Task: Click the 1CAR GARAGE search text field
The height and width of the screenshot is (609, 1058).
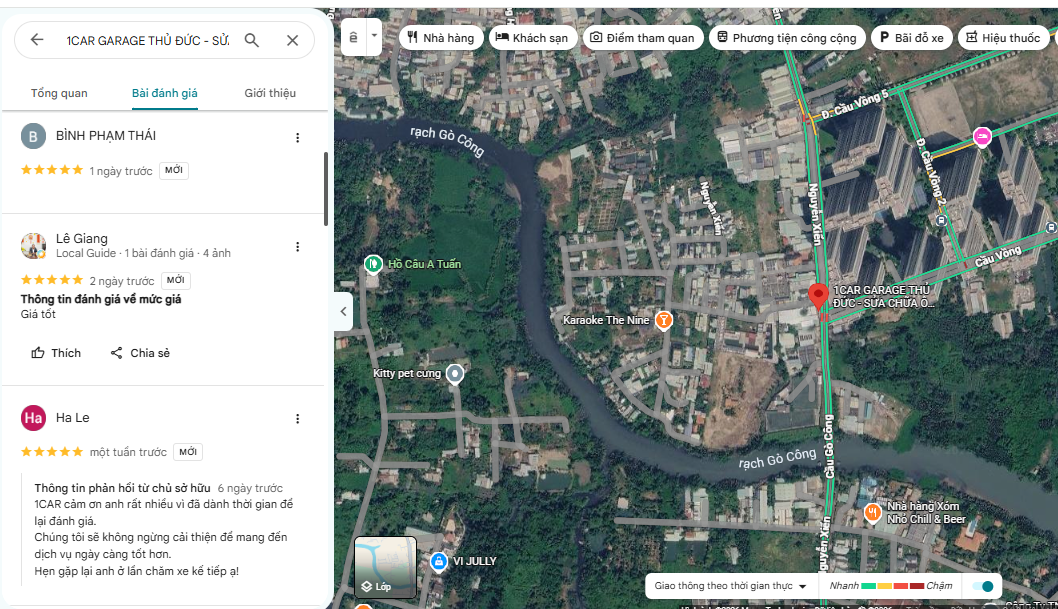Action: [x=148, y=40]
